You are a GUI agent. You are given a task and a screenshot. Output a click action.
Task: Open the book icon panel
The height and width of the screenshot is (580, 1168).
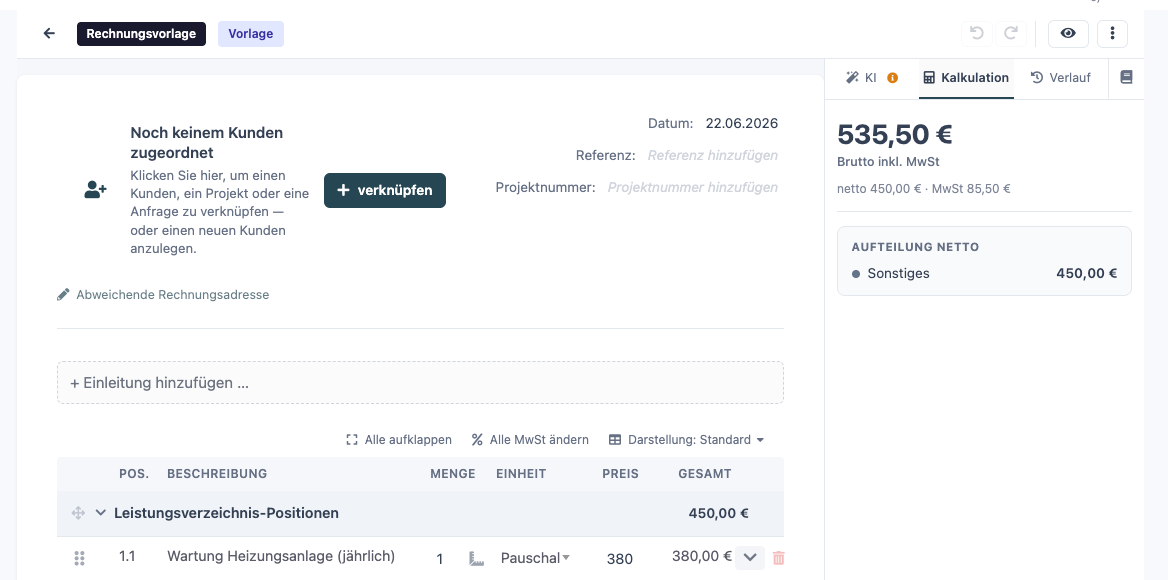click(1126, 77)
